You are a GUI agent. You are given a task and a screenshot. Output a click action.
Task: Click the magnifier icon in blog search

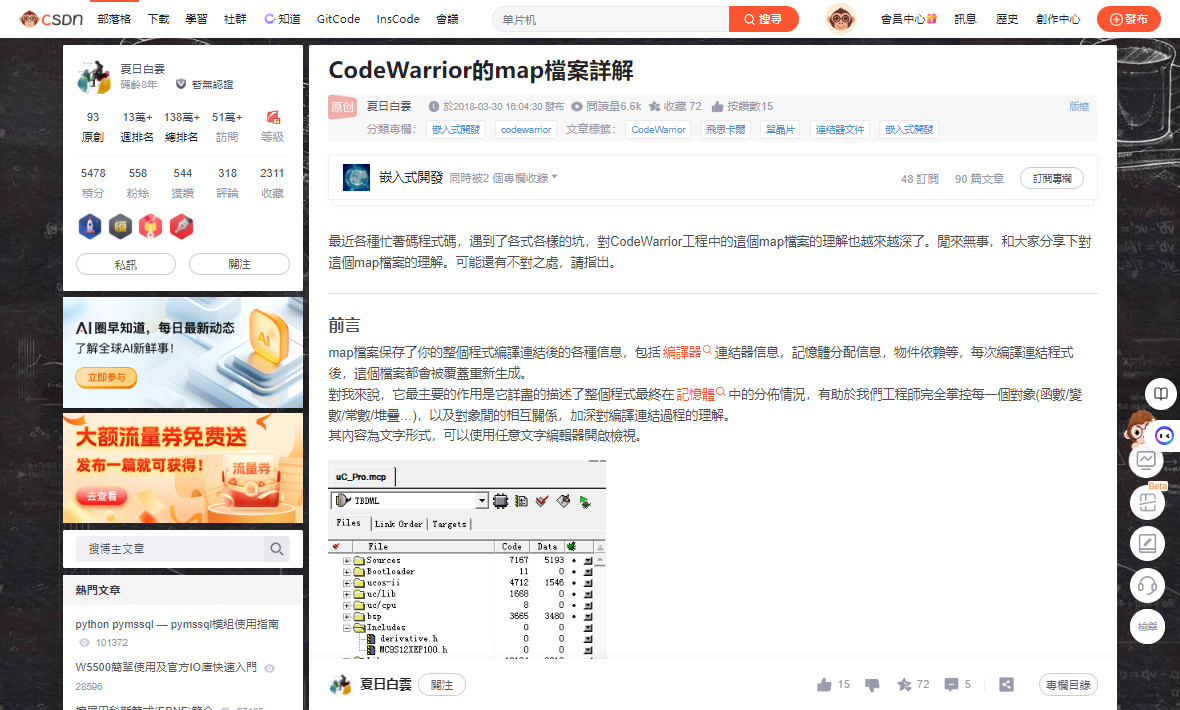277,549
